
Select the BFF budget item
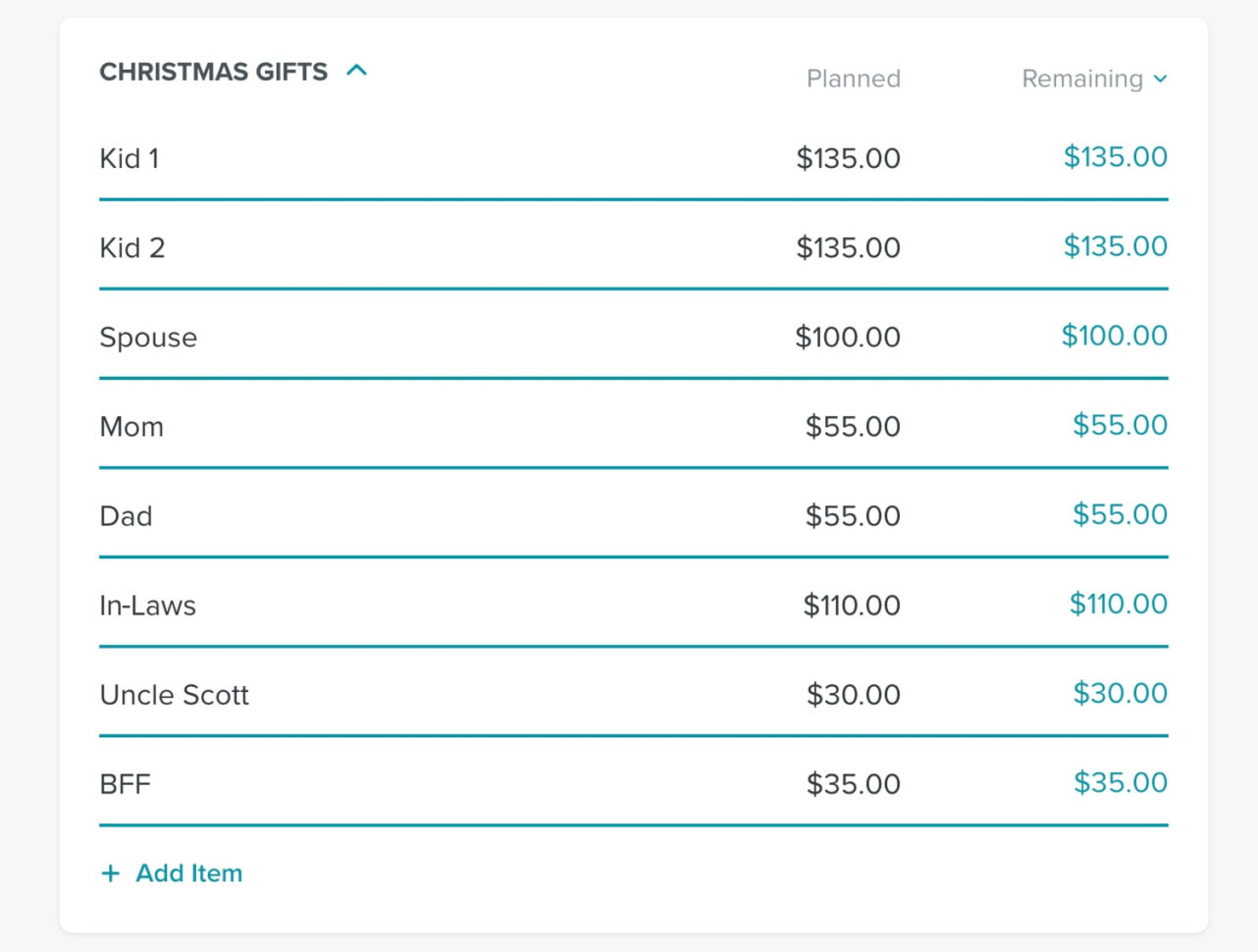125,784
